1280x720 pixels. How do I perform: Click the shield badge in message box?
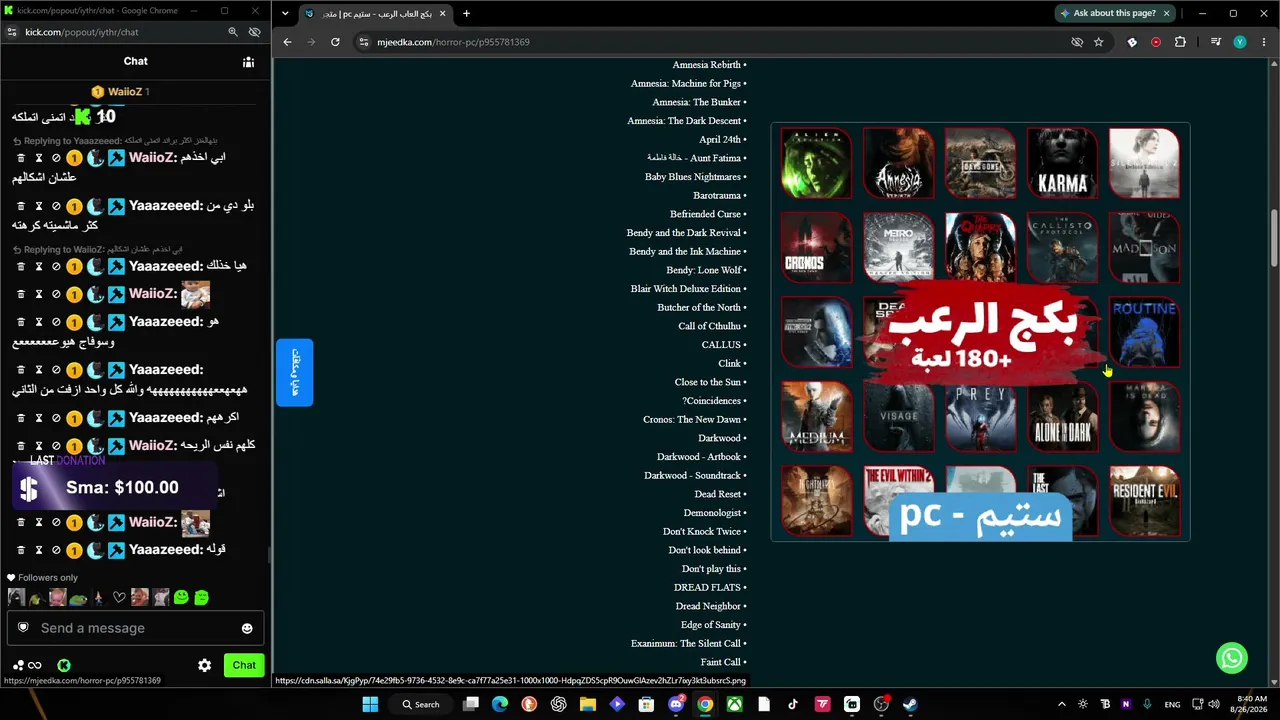tap(23, 628)
